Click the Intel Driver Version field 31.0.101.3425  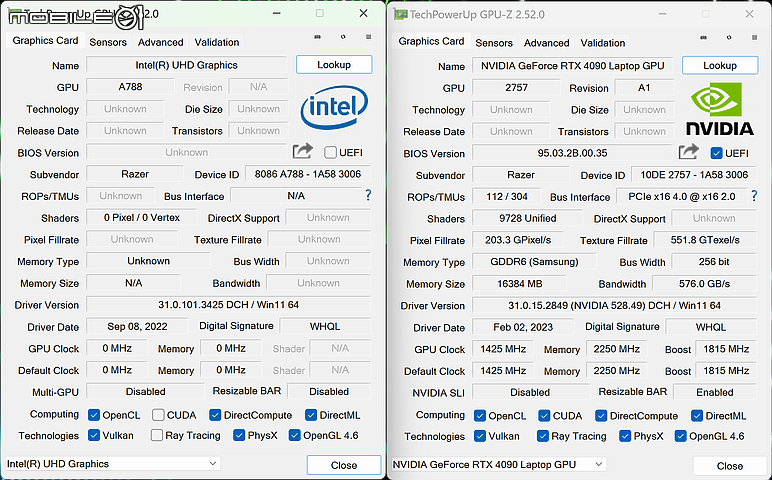[x=228, y=305]
